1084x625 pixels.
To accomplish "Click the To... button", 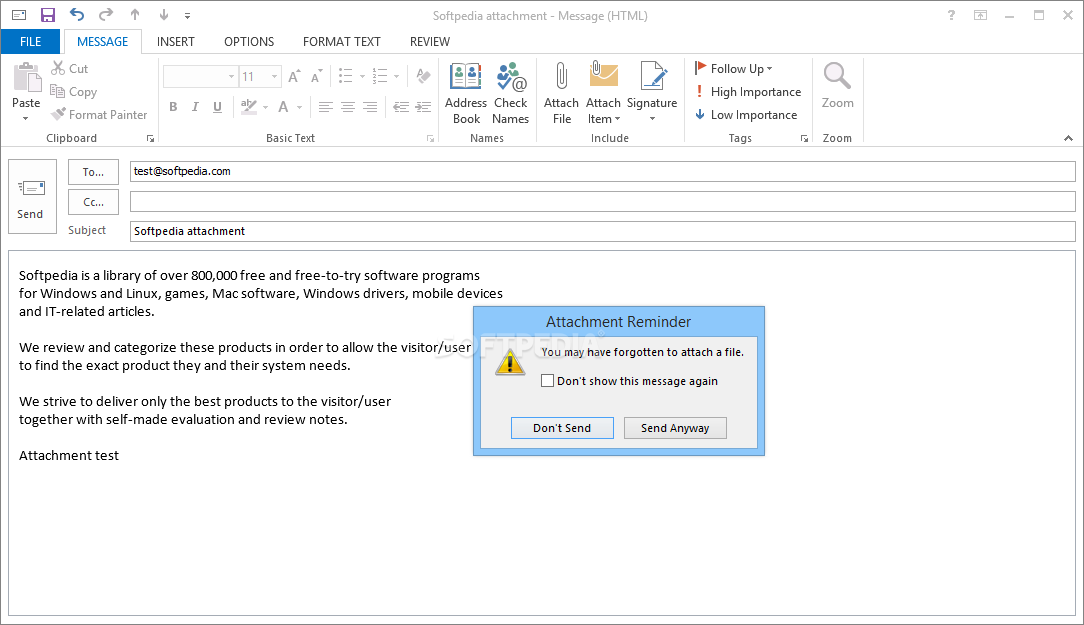I will tap(93, 171).
